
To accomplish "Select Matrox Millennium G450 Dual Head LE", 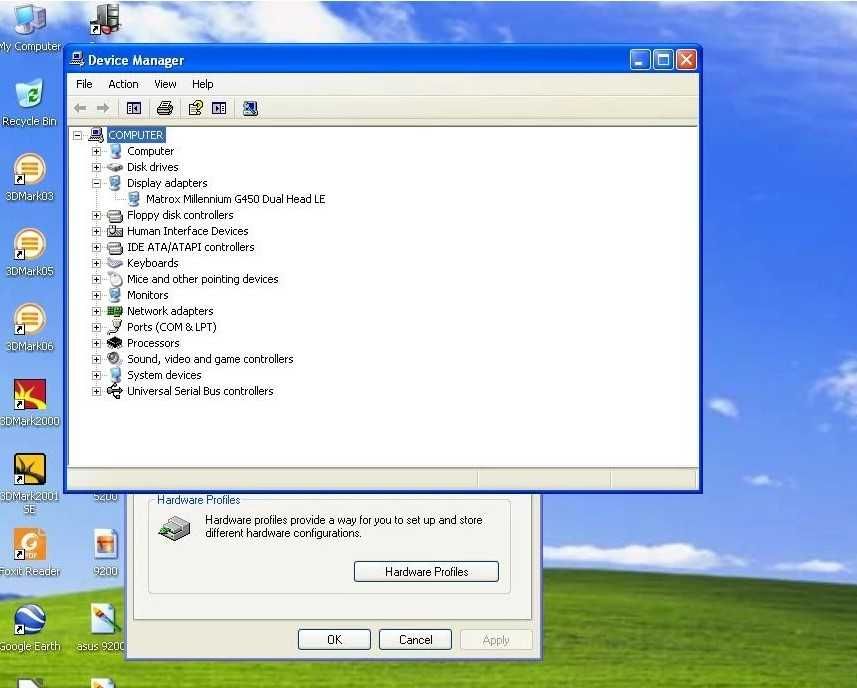I will click(x=236, y=199).
